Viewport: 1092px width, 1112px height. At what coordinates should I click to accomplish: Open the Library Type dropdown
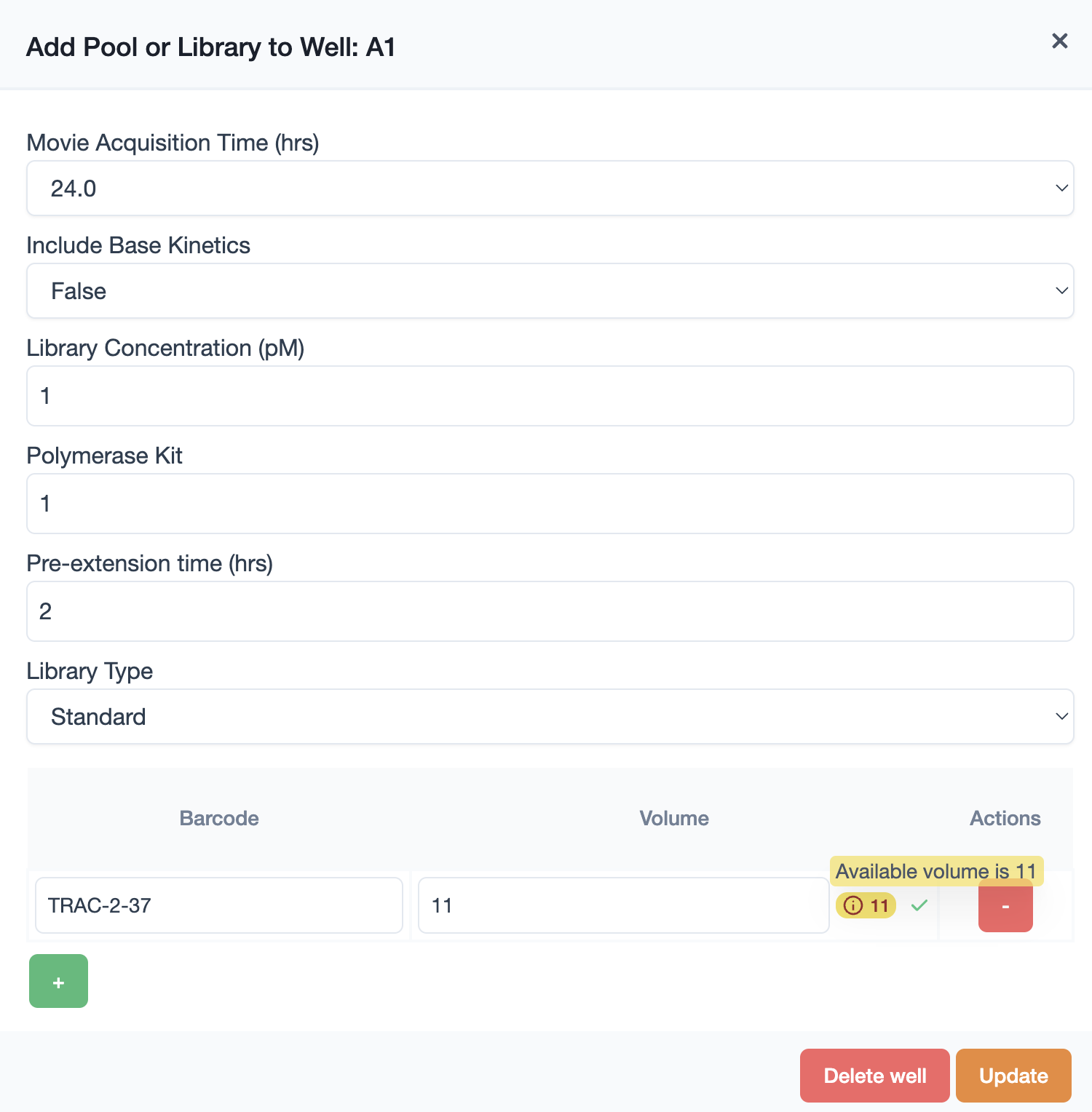click(550, 717)
